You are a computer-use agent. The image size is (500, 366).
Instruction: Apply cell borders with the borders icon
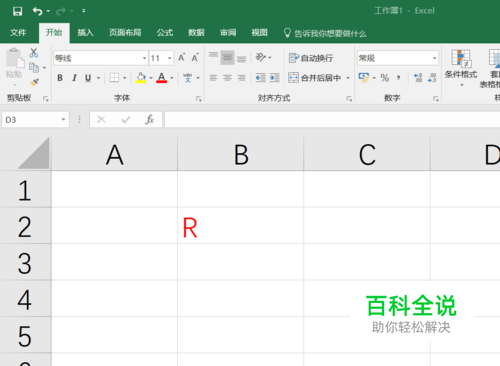coord(114,78)
